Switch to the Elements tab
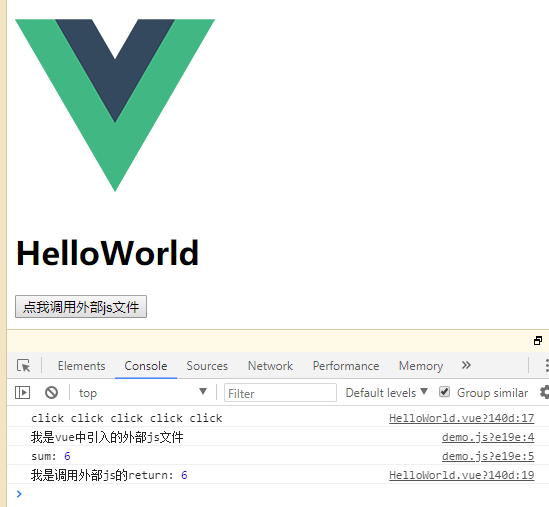Viewport: 549px width, 507px height. click(81, 366)
